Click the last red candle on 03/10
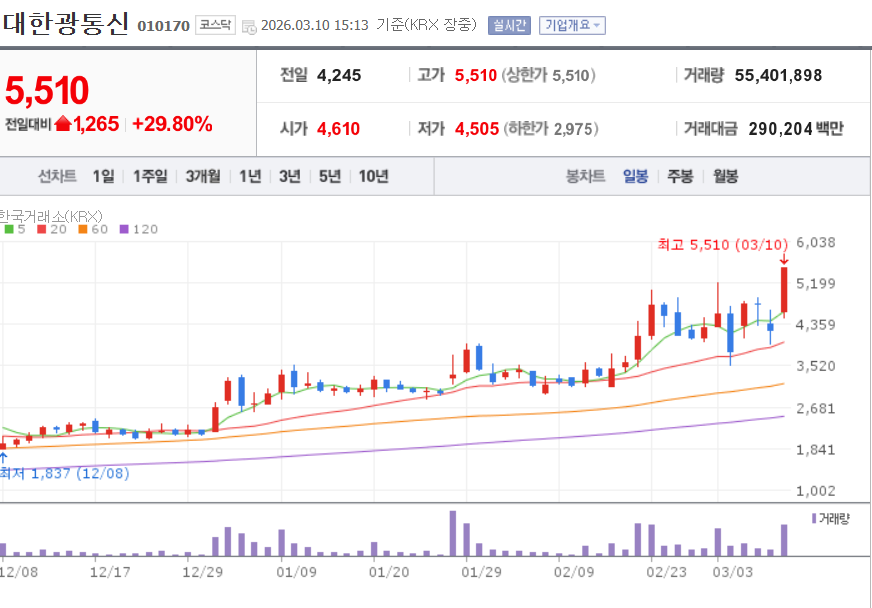 click(784, 290)
